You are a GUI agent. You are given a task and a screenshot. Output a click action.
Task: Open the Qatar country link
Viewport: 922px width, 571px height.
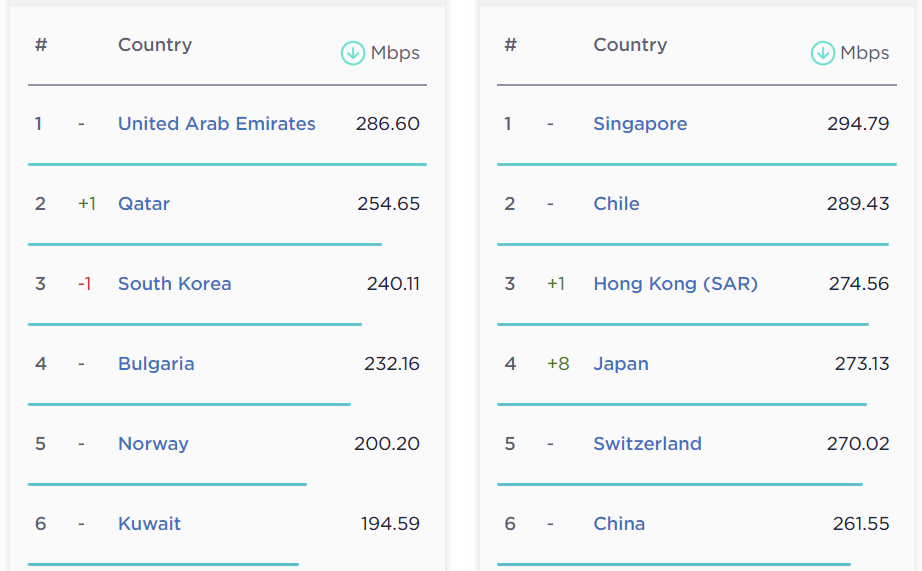point(144,204)
